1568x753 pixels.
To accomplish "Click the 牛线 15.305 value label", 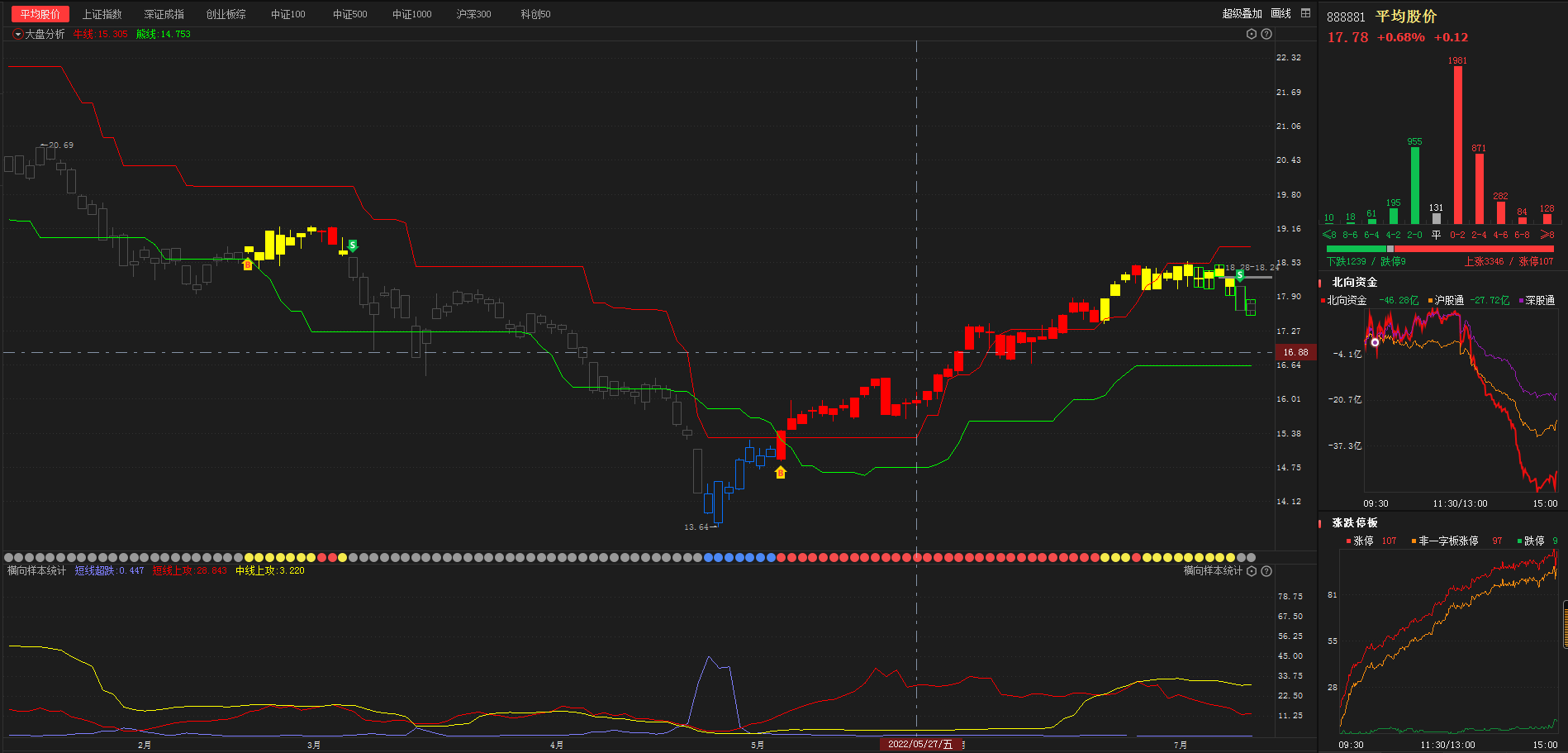I will coord(101,34).
